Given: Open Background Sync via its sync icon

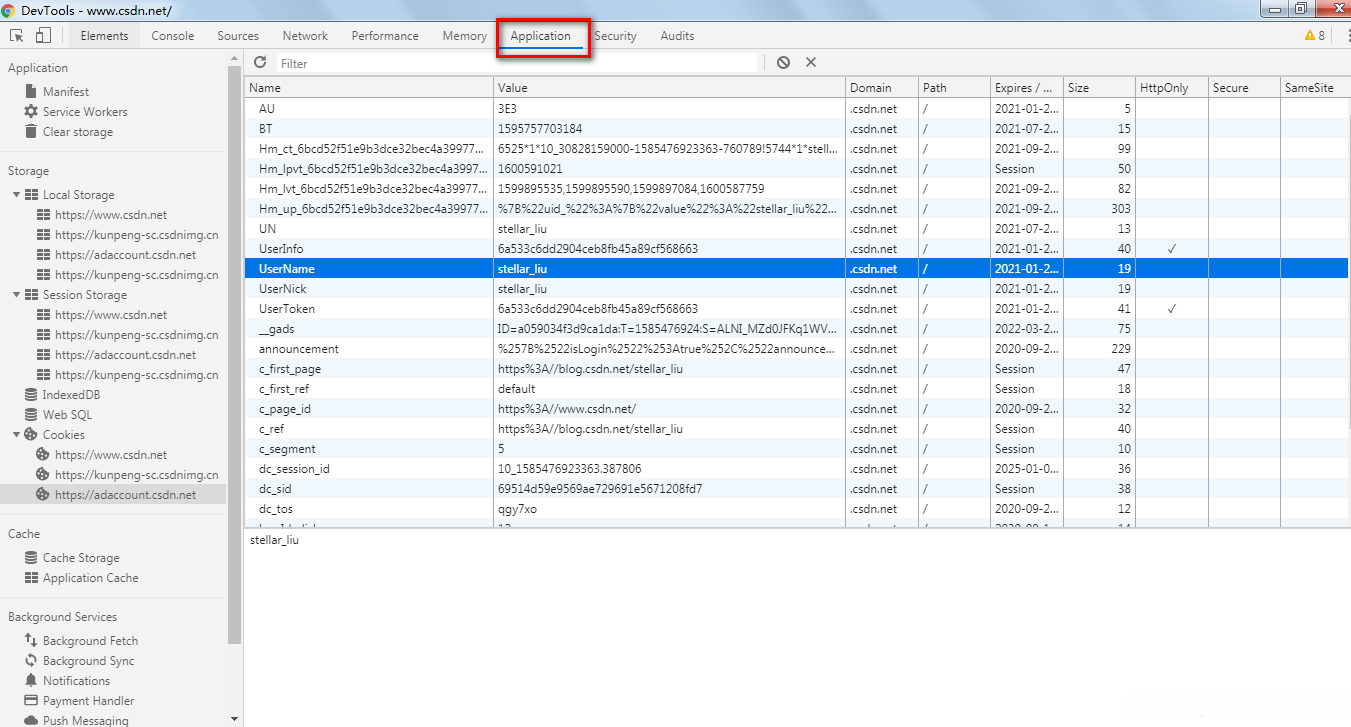Looking at the screenshot, I should click(31, 661).
